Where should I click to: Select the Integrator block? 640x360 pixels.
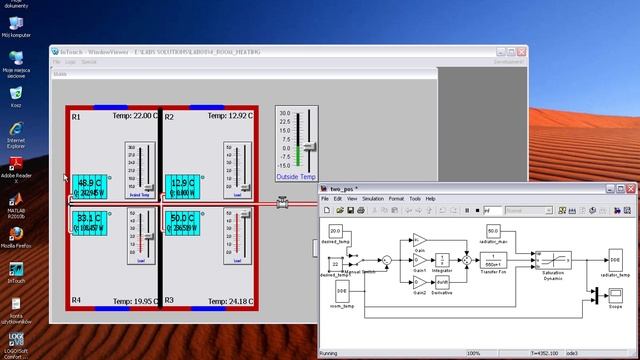tap(442, 260)
